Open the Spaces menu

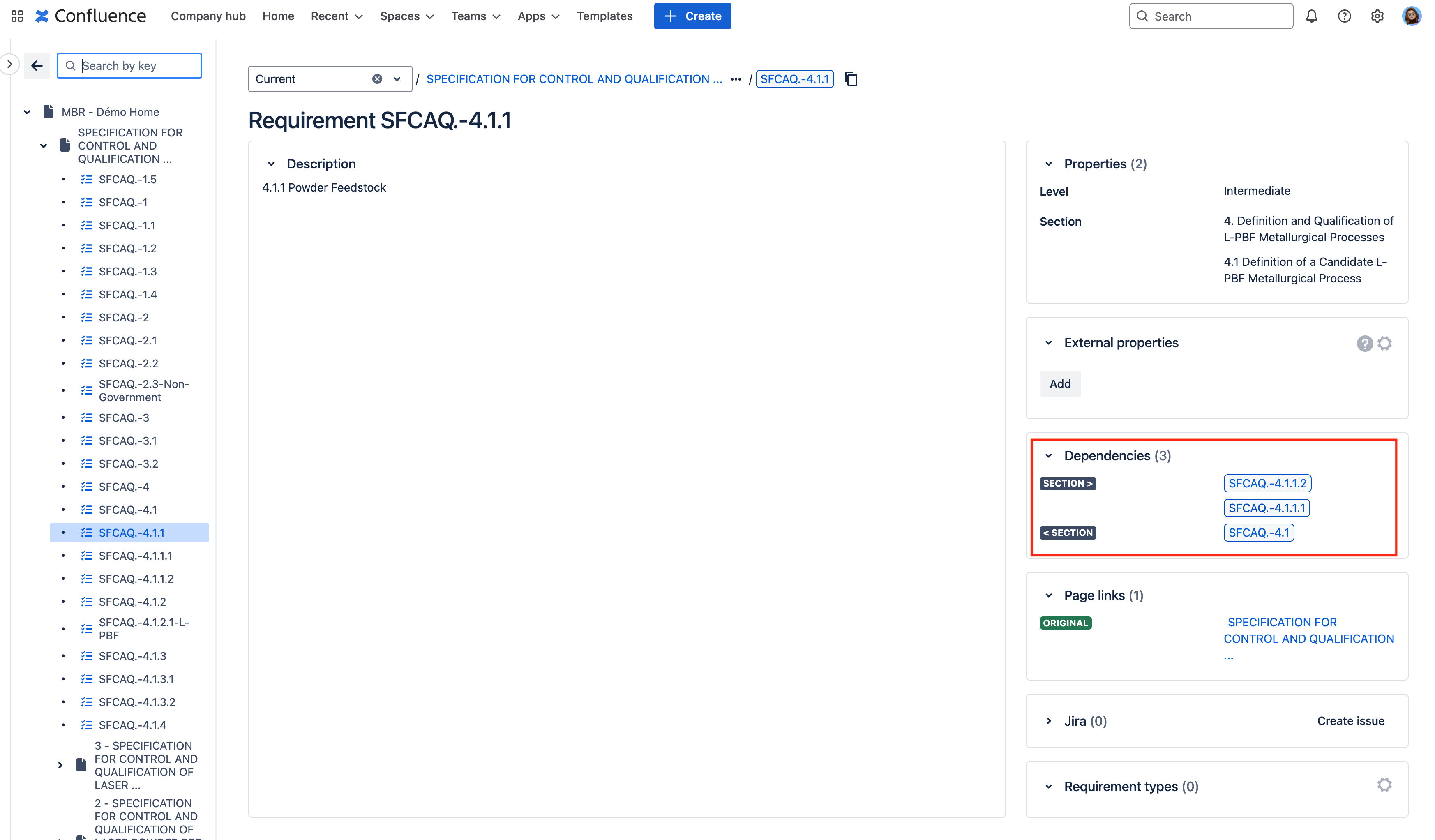coord(406,16)
